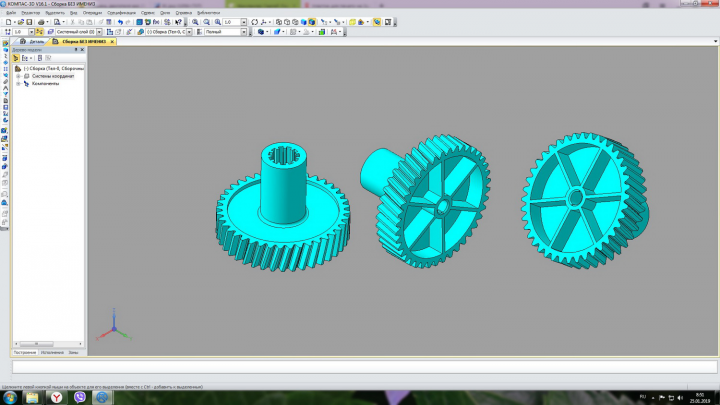Click the Open file folder icon

pos(21,22)
